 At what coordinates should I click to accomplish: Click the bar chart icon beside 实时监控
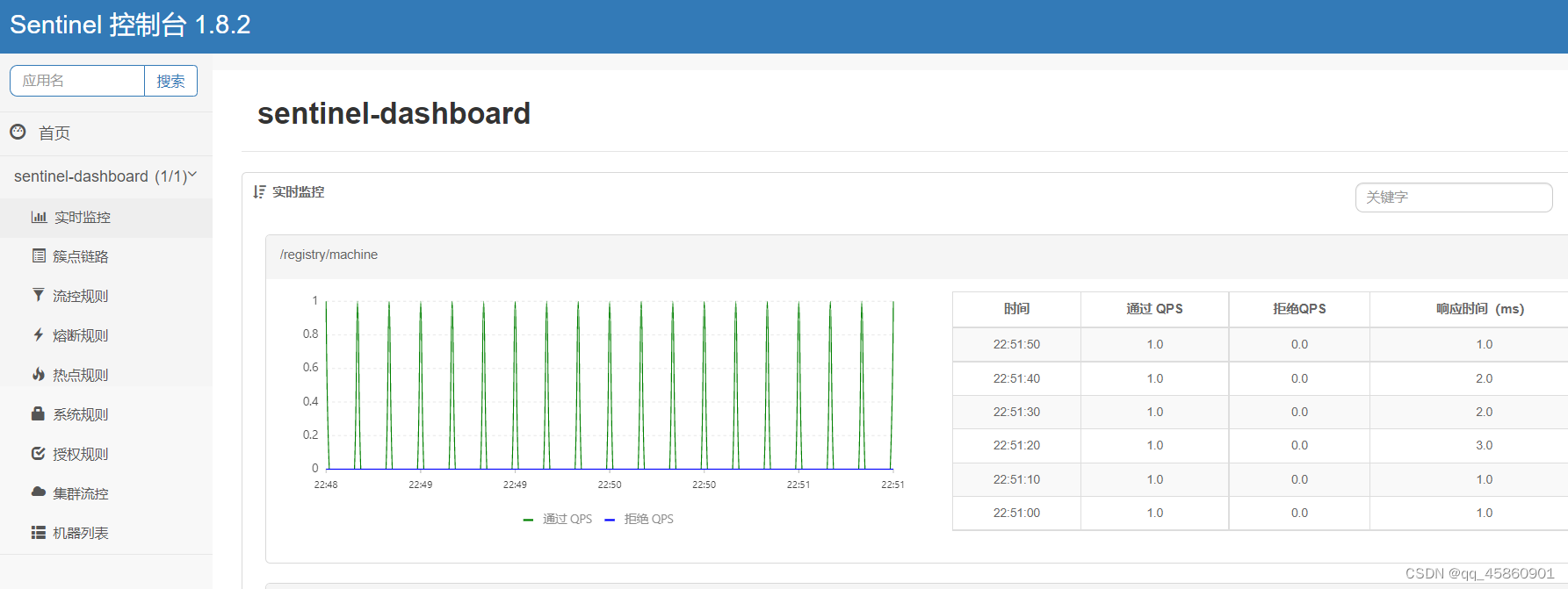click(x=39, y=217)
